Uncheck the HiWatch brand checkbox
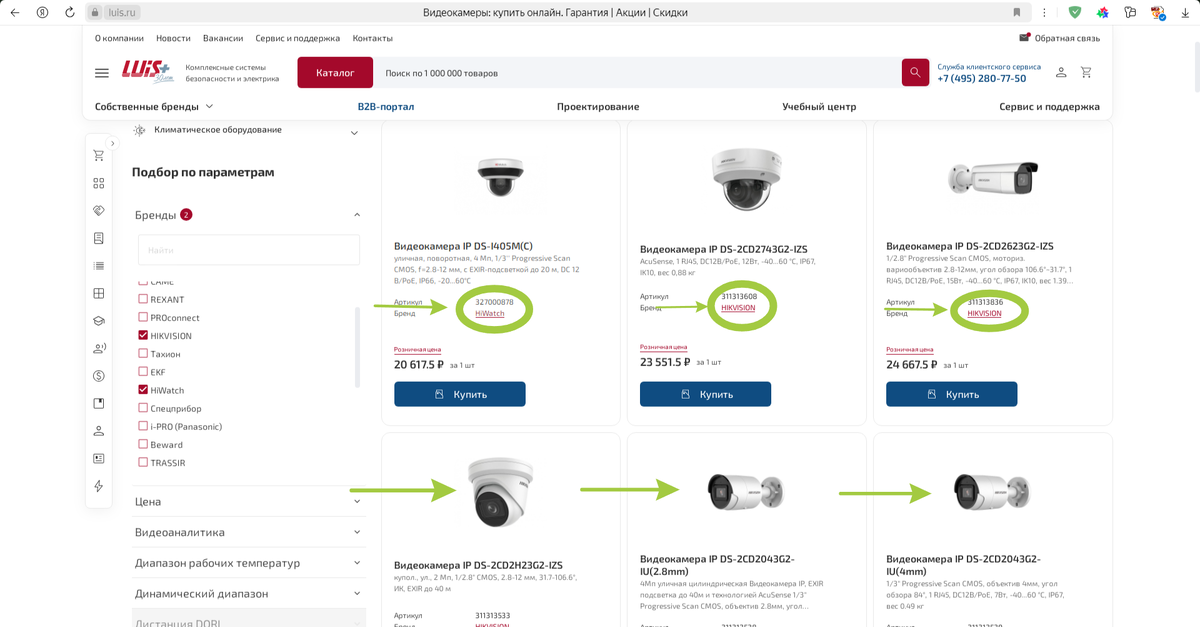The image size is (1200, 627). [x=143, y=390]
